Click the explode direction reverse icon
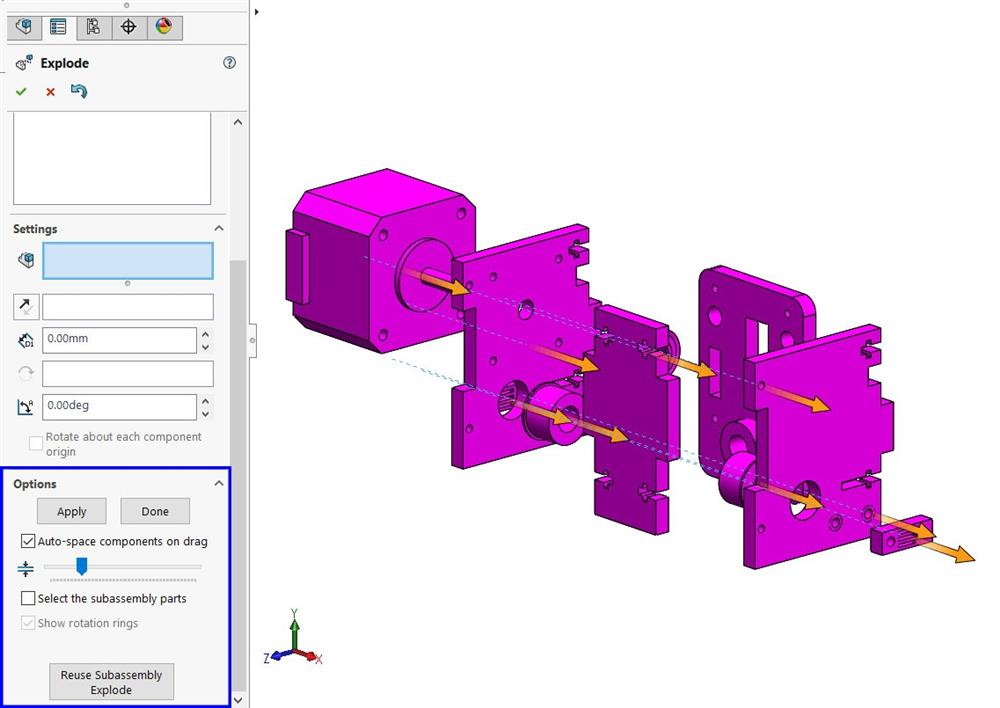Screen dimensions: 1000x708 tap(26, 307)
